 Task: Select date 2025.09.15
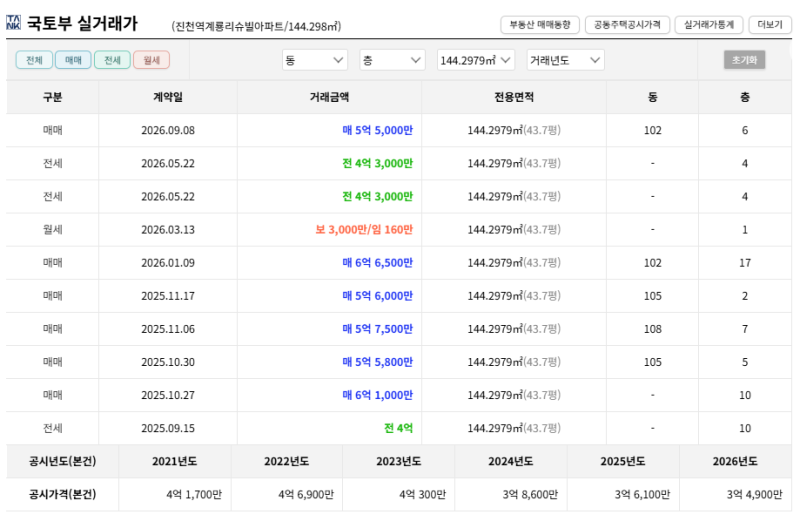pyautogui.click(x=168, y=428)
